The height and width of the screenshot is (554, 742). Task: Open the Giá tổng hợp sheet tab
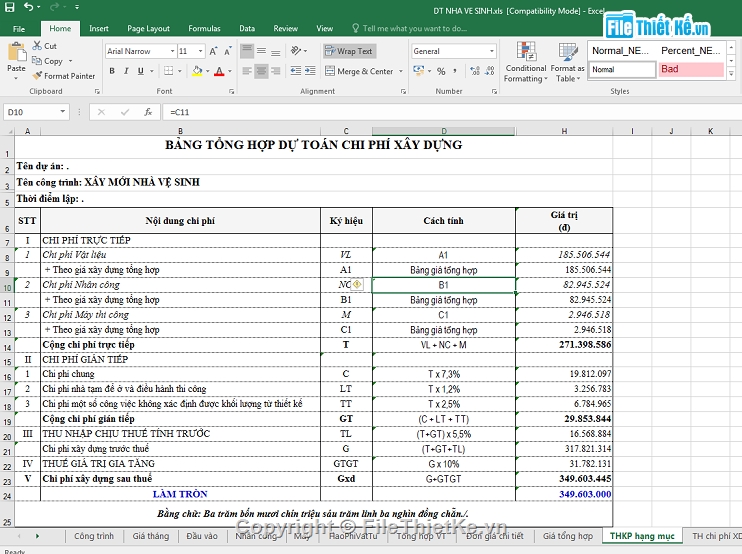[567, 536]
